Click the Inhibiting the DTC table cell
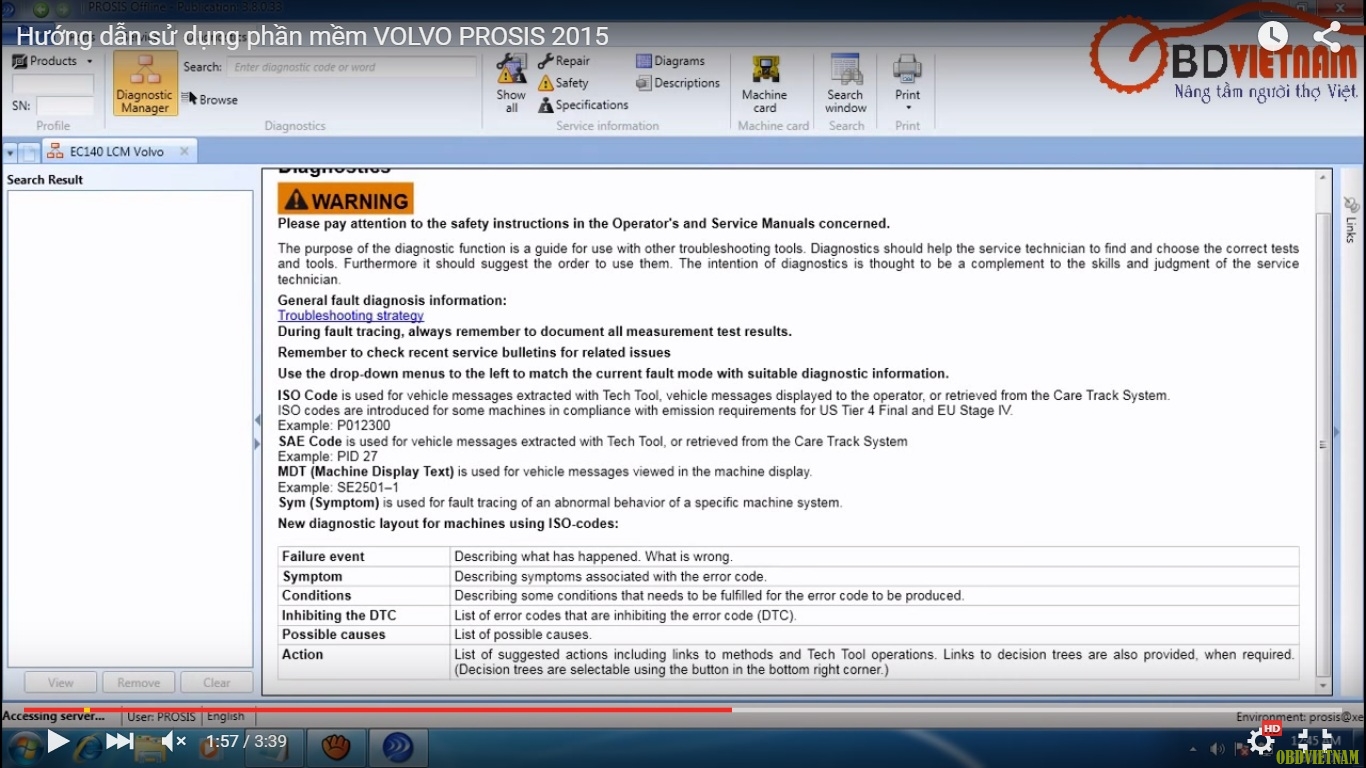 (364, 615)
